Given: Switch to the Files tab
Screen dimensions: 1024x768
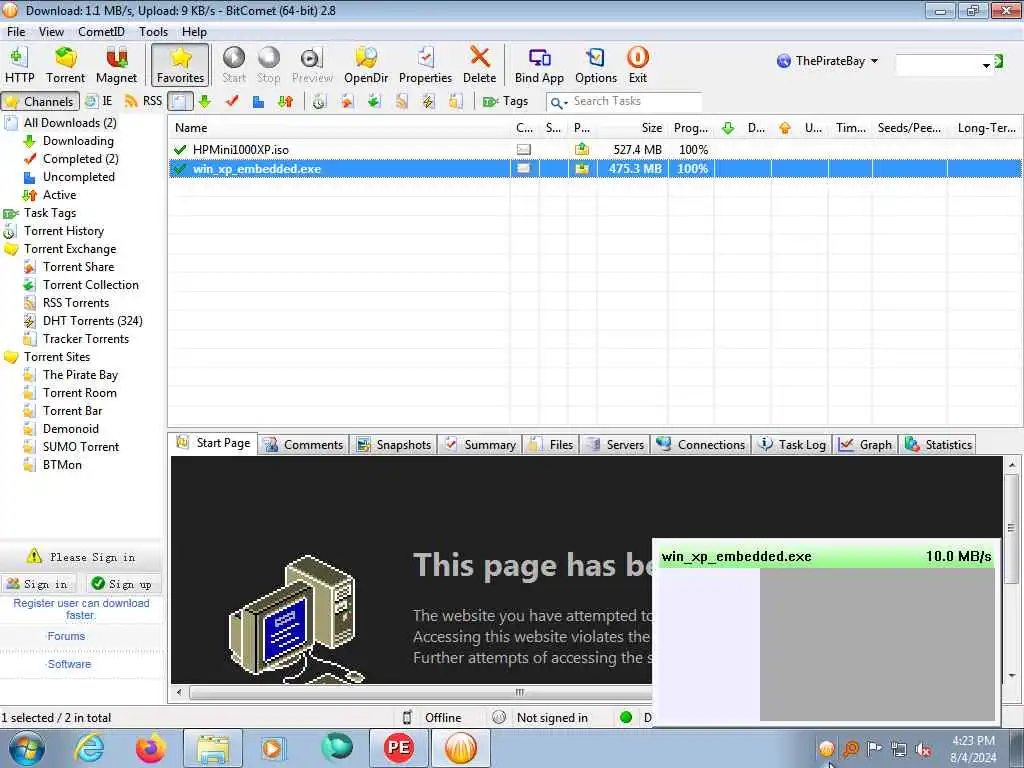Looking at the screenshot, I should point(551,445).
